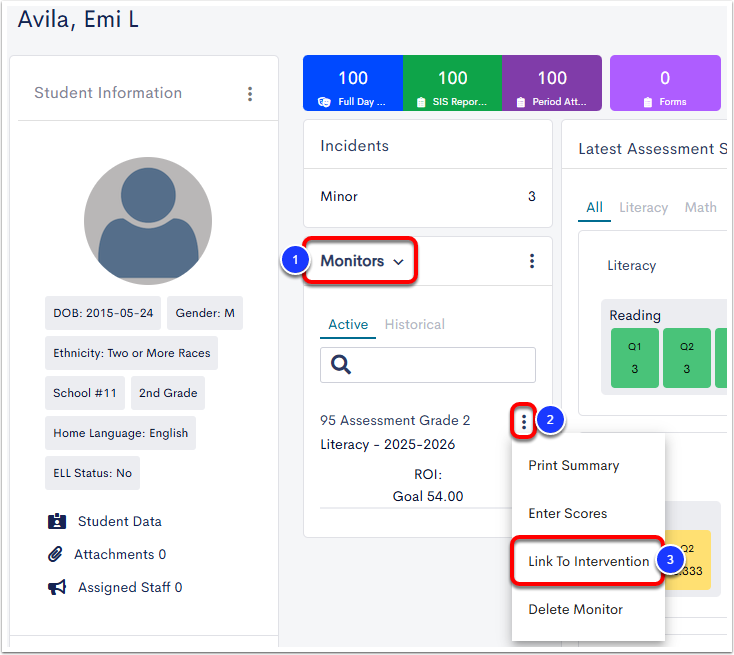
Task: Click the green Reading Q2 score box
Action: 687,358
